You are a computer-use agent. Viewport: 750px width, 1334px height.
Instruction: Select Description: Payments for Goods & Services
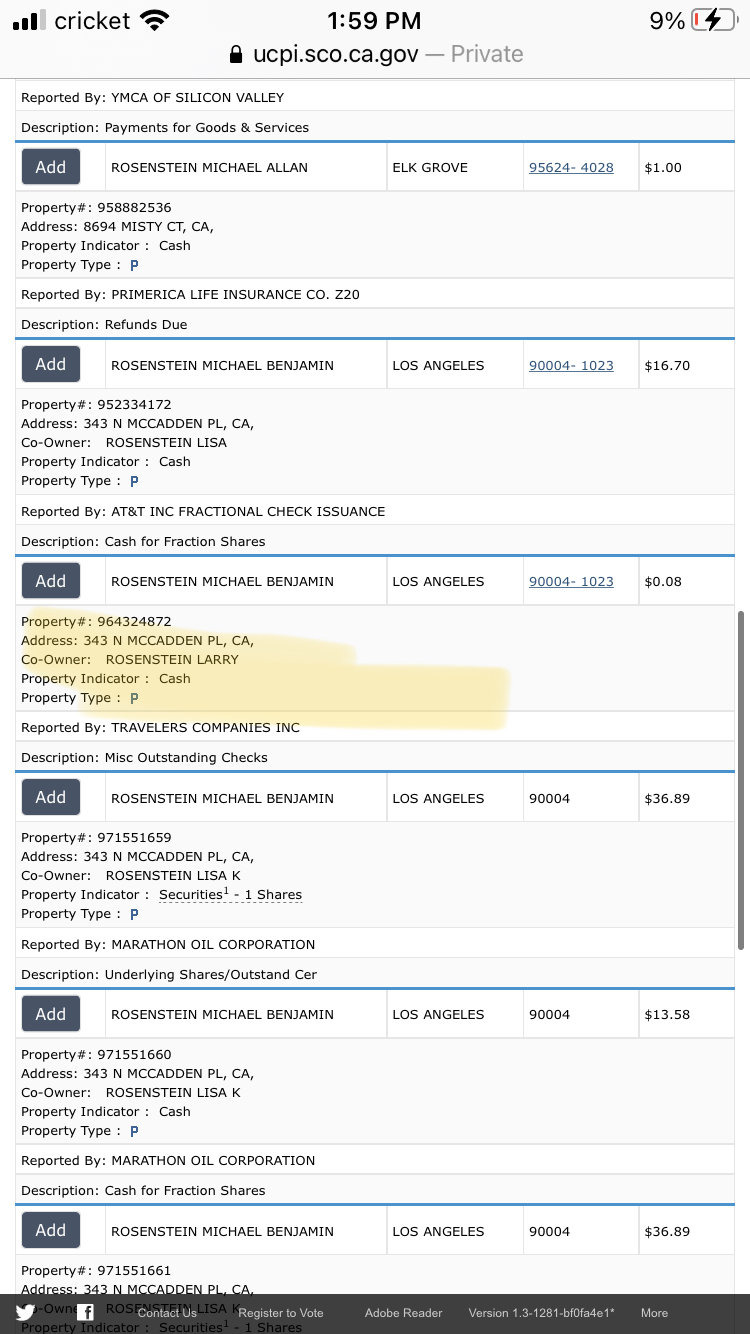(165, 127)
